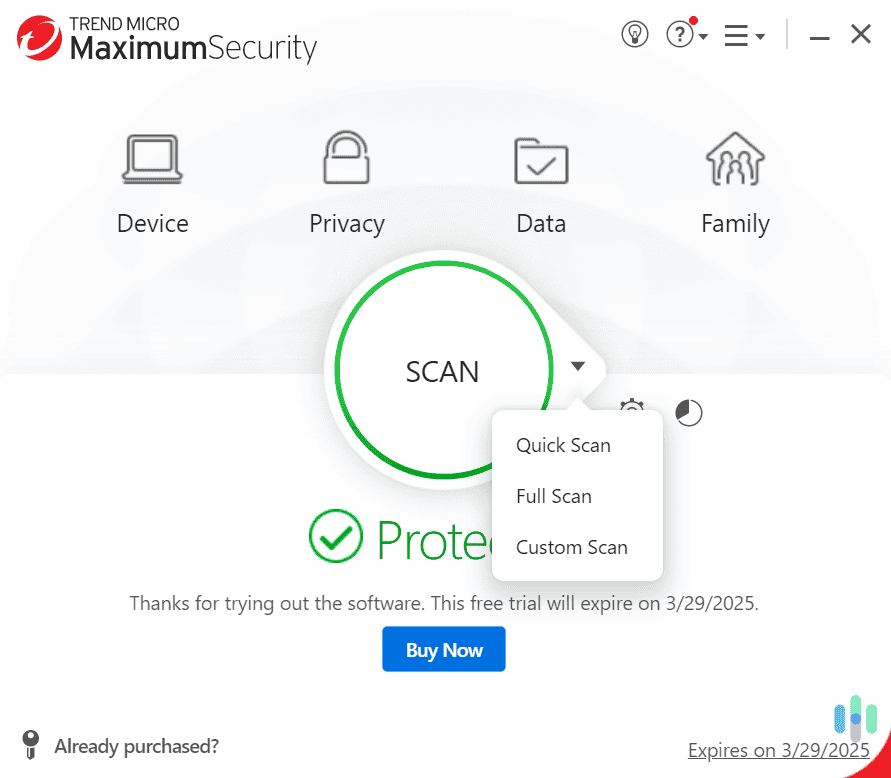
Task: Click the light bulb tips icon
Action: click(x=635, y=33)
